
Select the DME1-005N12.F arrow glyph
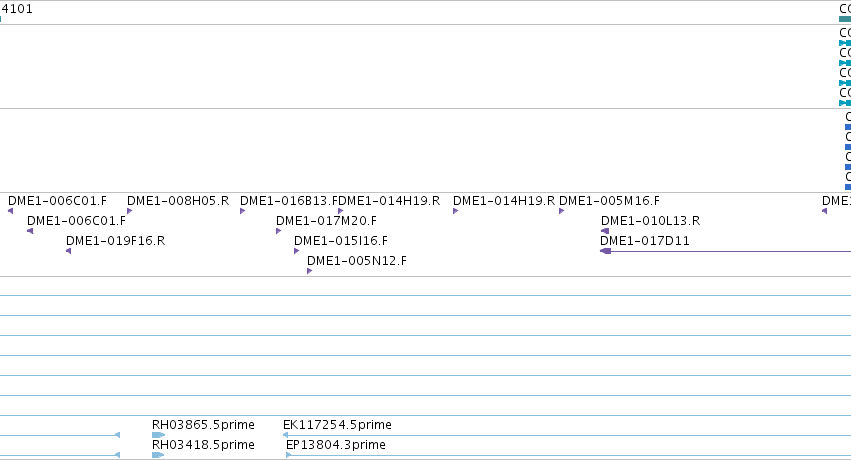click(309, 271)
